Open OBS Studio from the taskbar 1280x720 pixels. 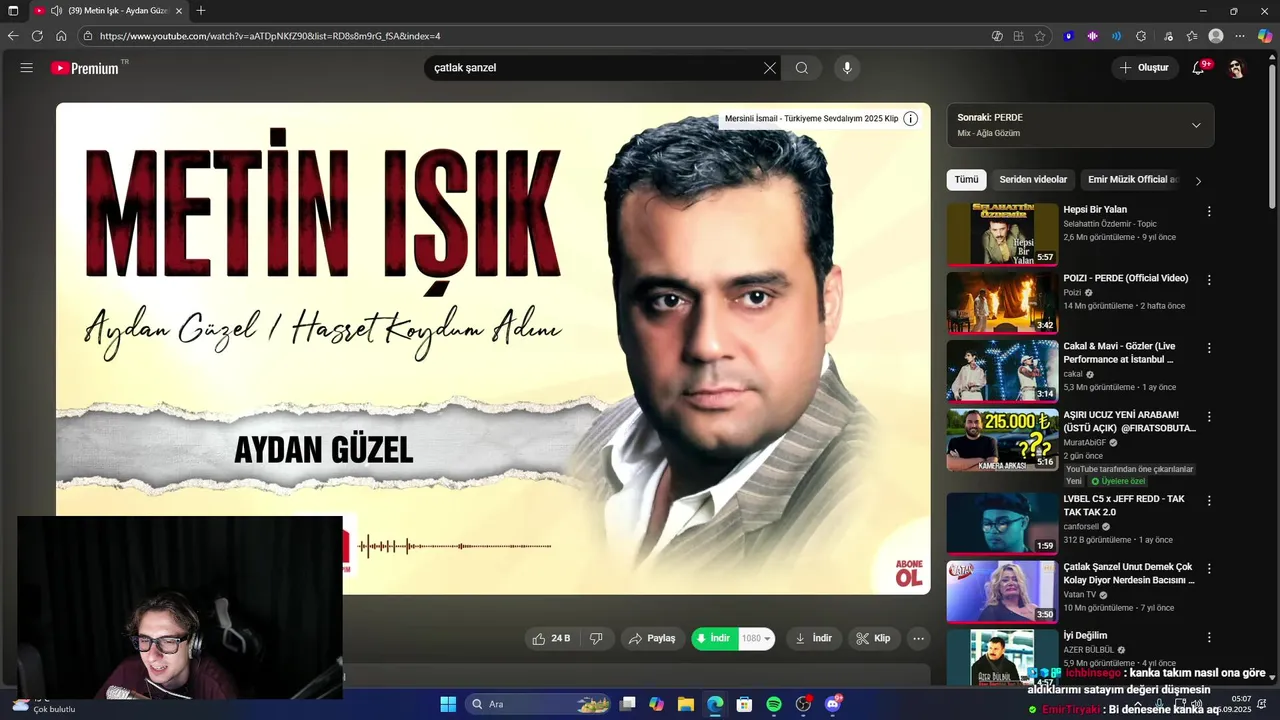804,704
